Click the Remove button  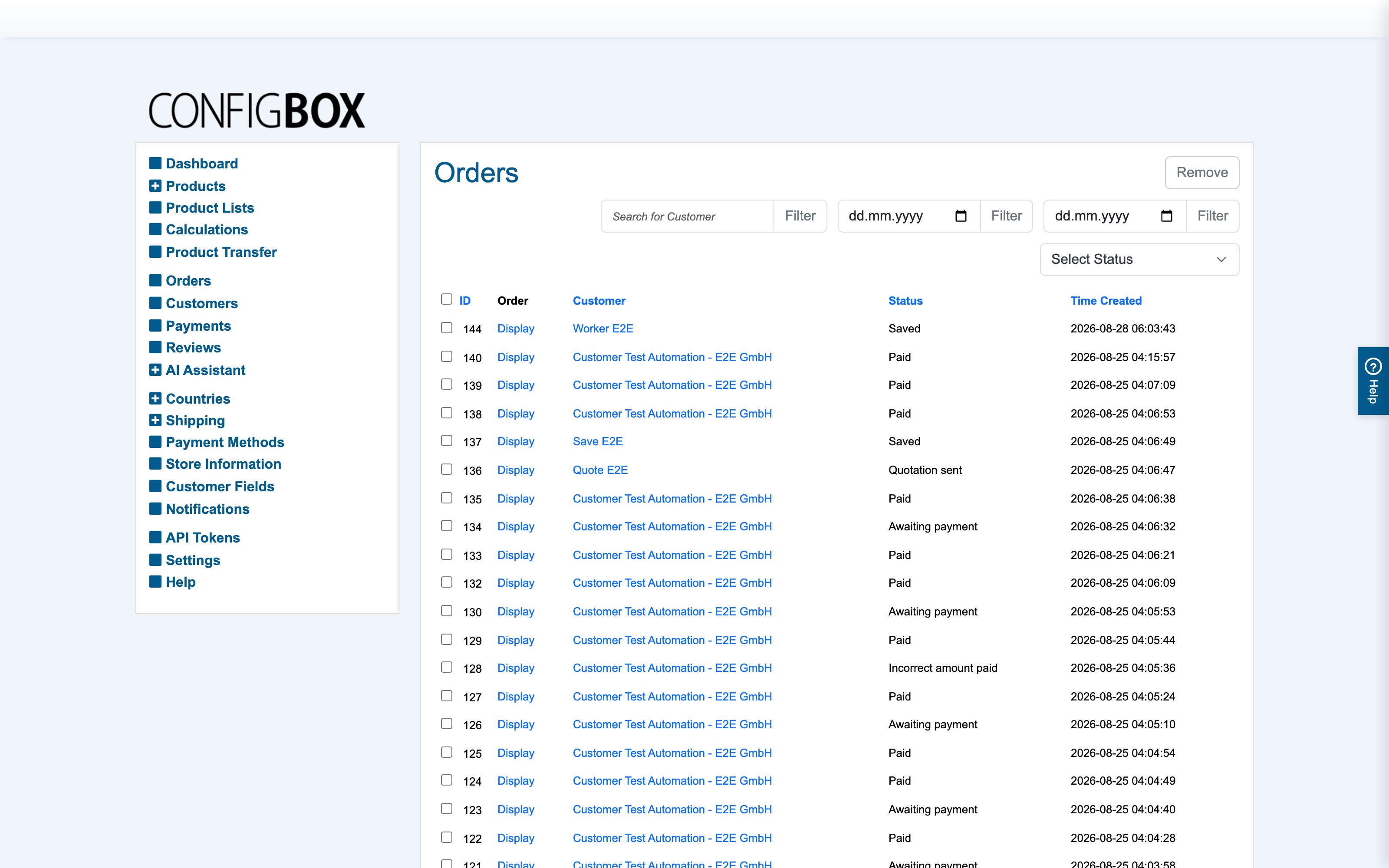click(1202, 173)
